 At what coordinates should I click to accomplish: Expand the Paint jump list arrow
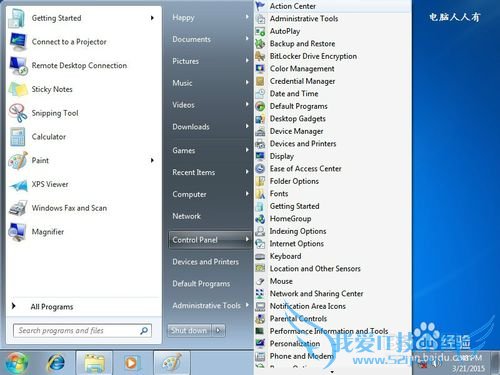tap(152, 160)
